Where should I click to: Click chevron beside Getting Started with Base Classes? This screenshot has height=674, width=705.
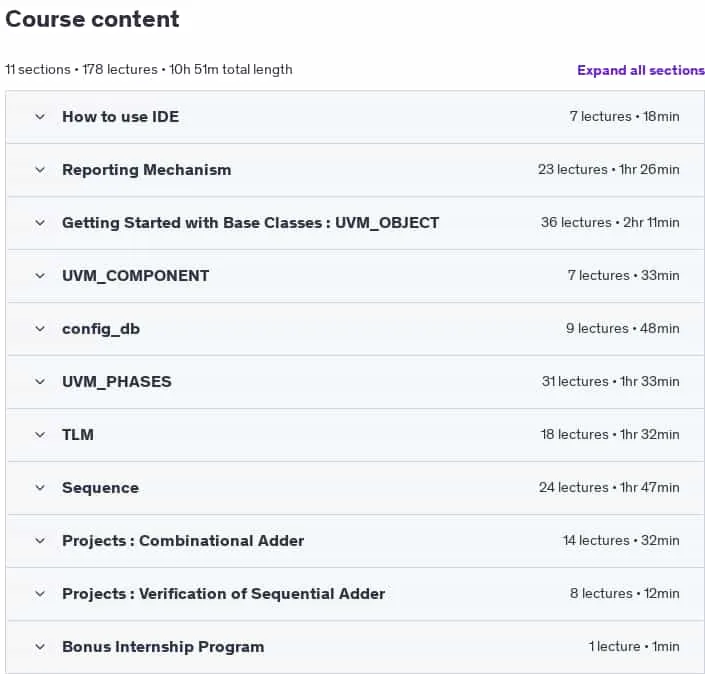(x=40, y=223)
